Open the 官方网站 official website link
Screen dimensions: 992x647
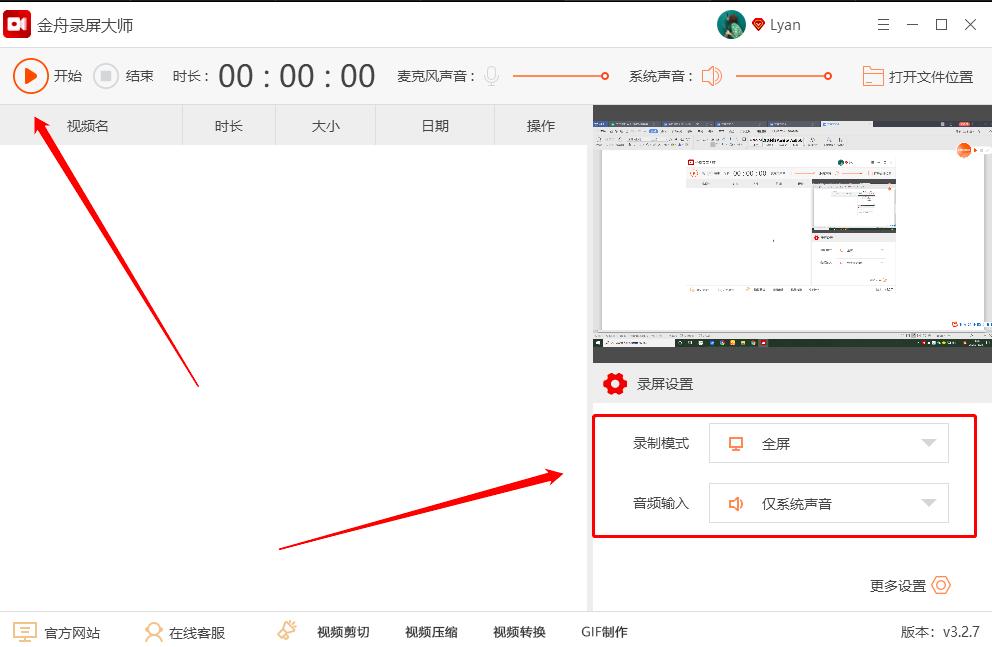point(72,632)
